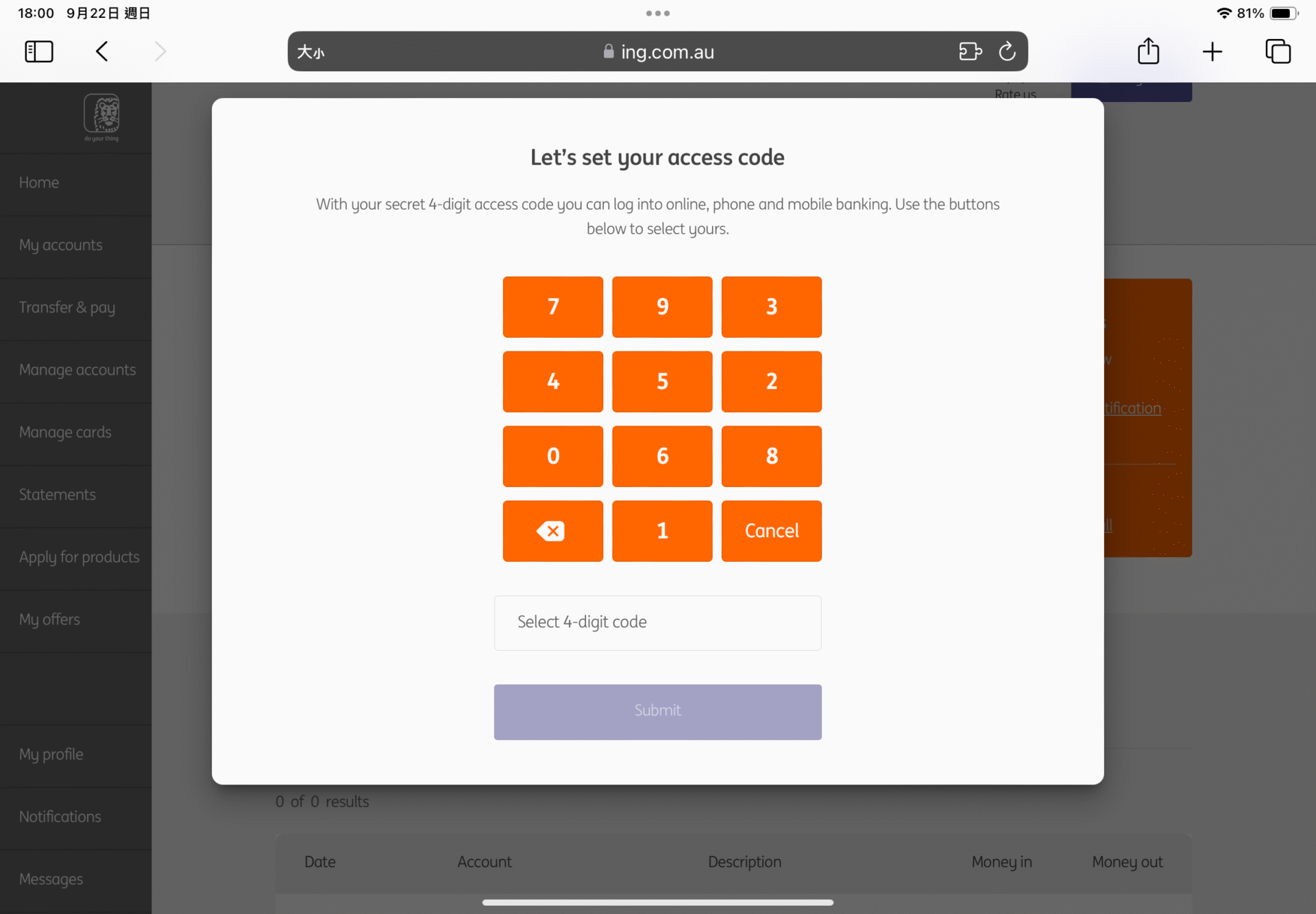Select digit 7 on the keypad

[552, 307]
